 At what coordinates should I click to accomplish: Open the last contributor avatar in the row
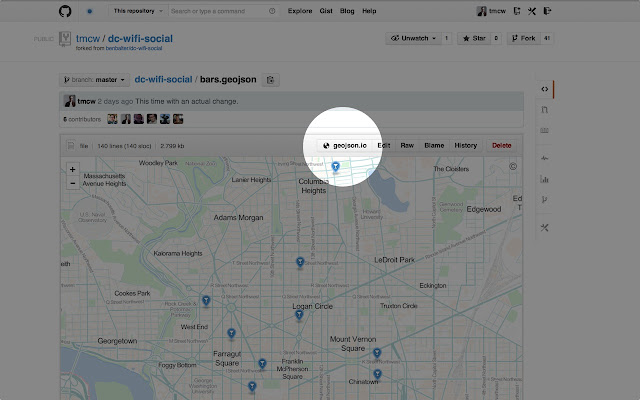click(178, 119)
